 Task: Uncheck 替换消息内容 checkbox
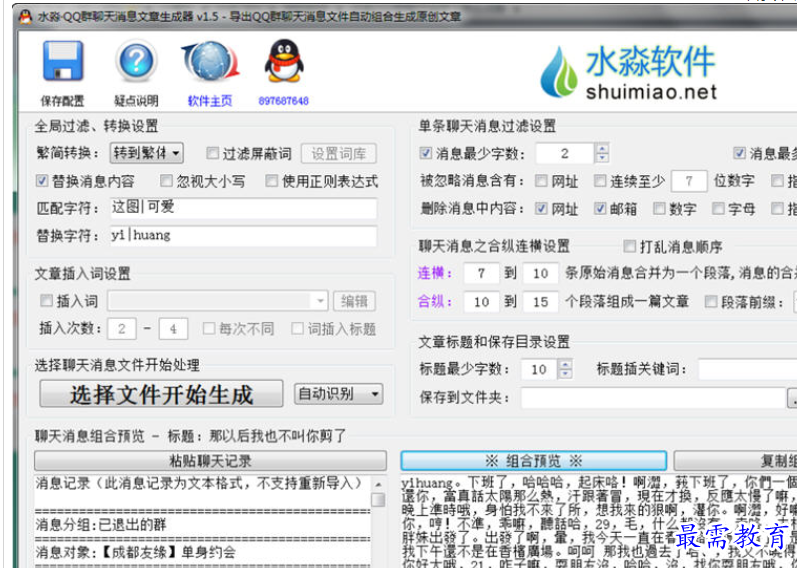click(x=42, y=181)
